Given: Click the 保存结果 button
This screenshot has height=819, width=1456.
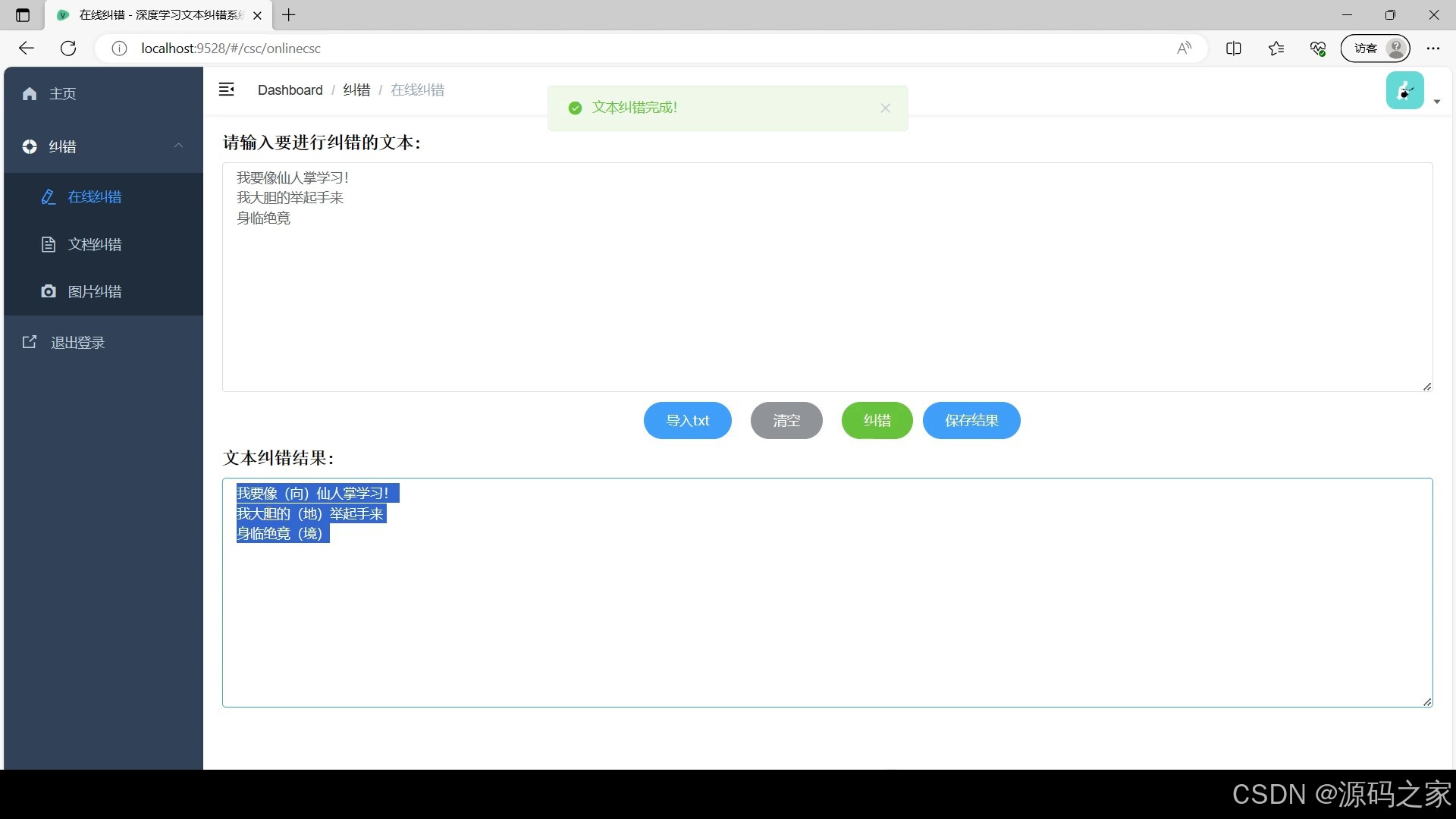Looking at the screenshot, I should 971,420.
